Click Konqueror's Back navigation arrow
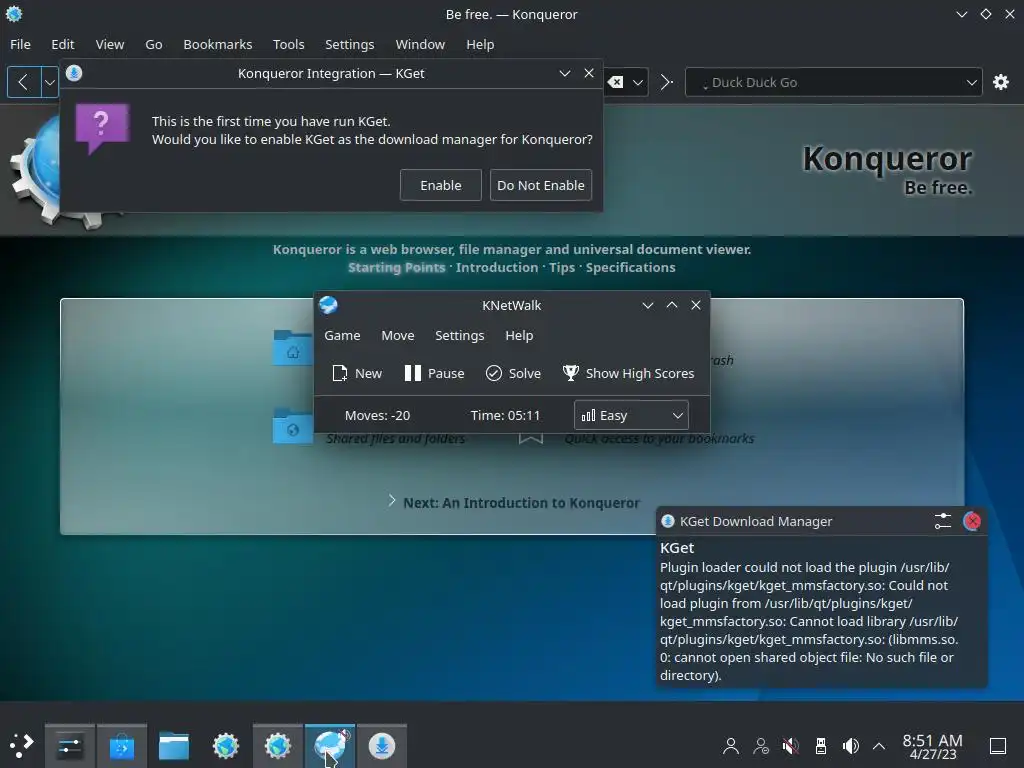 point(24,82)
